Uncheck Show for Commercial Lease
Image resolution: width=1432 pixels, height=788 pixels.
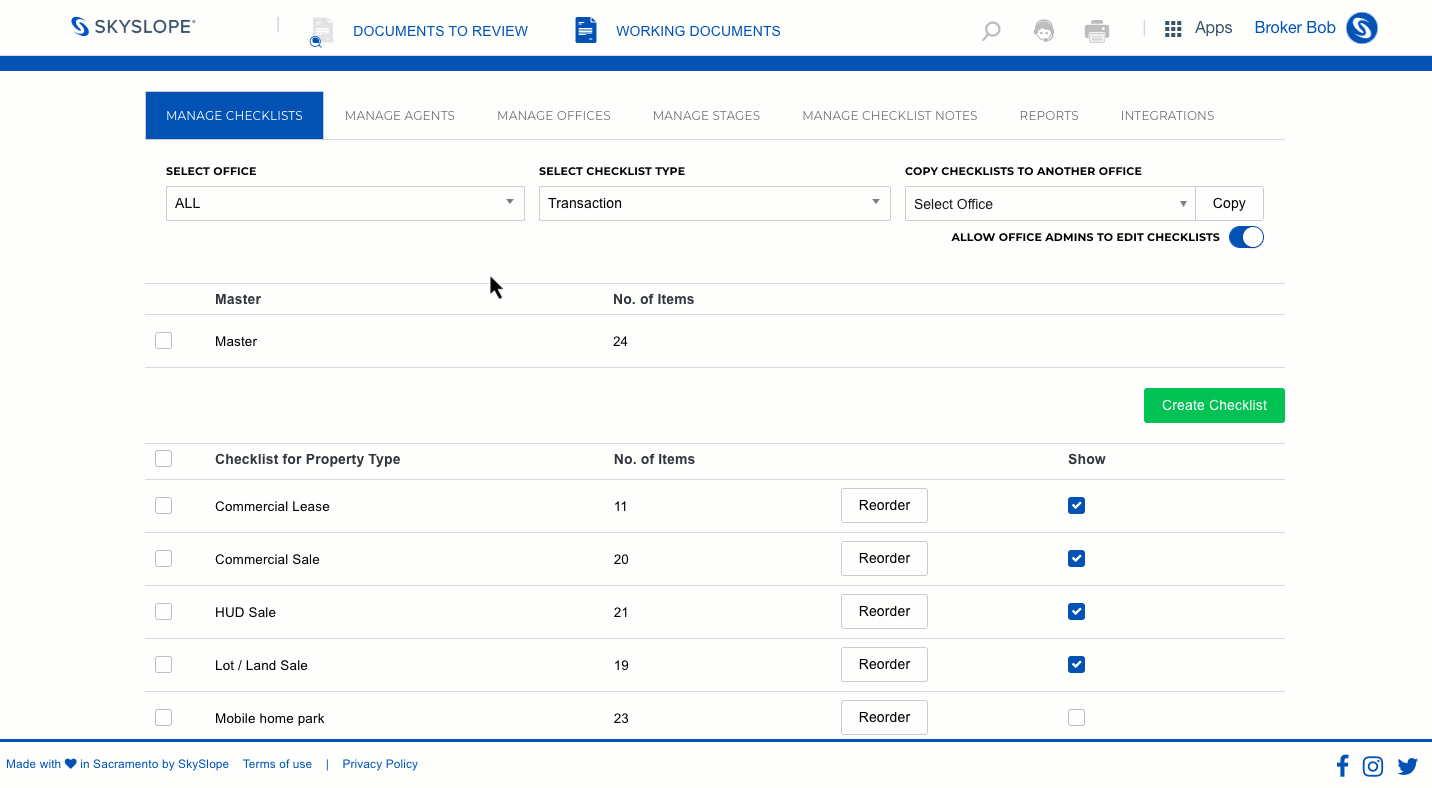click(1076, 506)
